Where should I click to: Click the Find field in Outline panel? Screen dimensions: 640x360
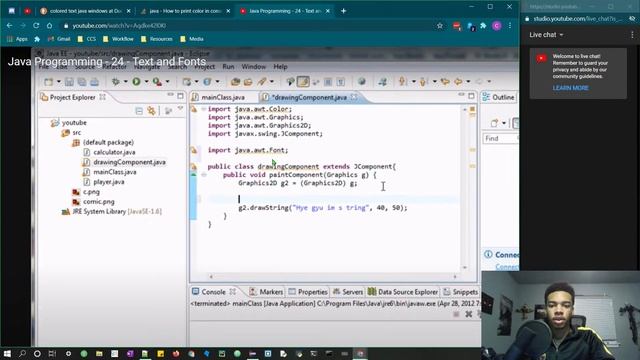pyautogui.click(x=500, y=138)
